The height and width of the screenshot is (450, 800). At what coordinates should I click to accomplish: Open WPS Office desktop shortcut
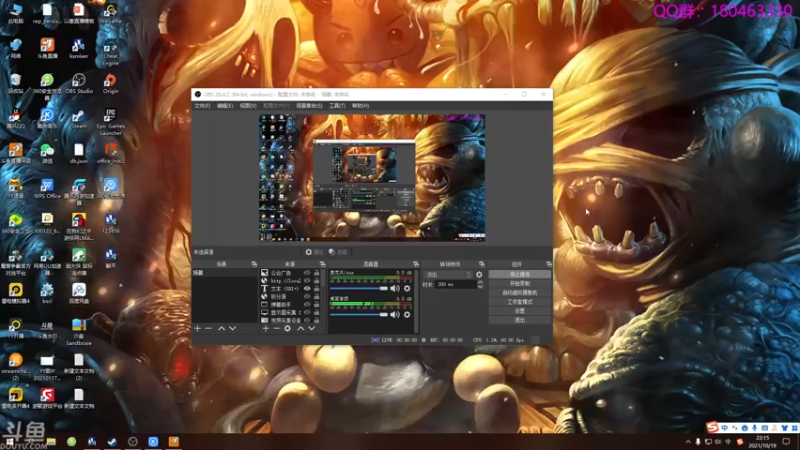[47, 189]
